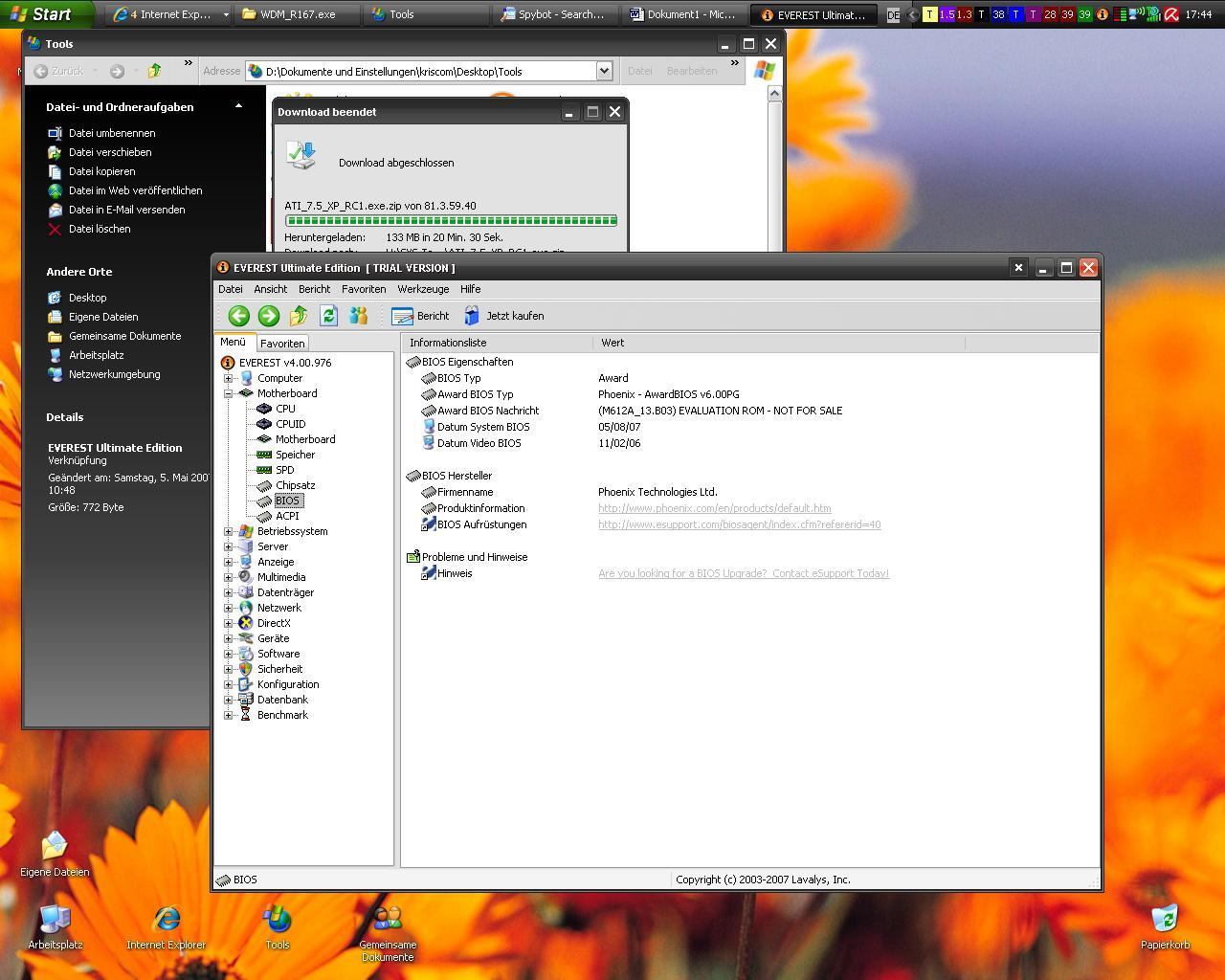Open Netzwerkumgebung under Andere Orte
The height and width of the screenshot is (980, 1225).
115,374
